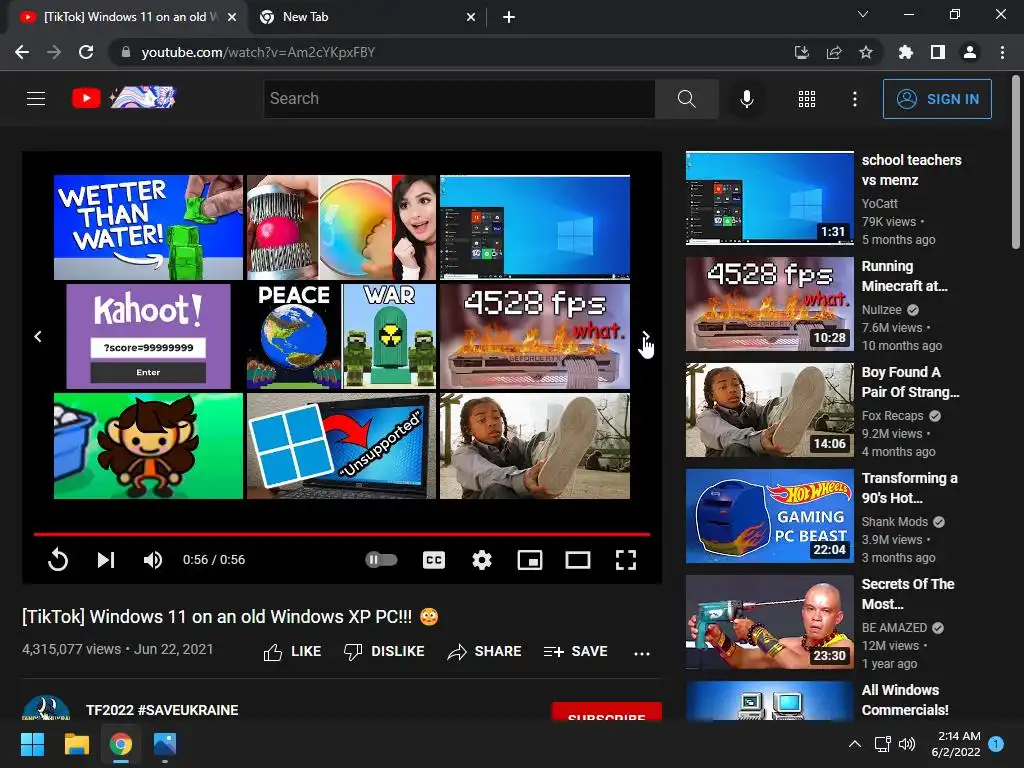Open Chrome extensions puzzle icon

click(905, 52)
